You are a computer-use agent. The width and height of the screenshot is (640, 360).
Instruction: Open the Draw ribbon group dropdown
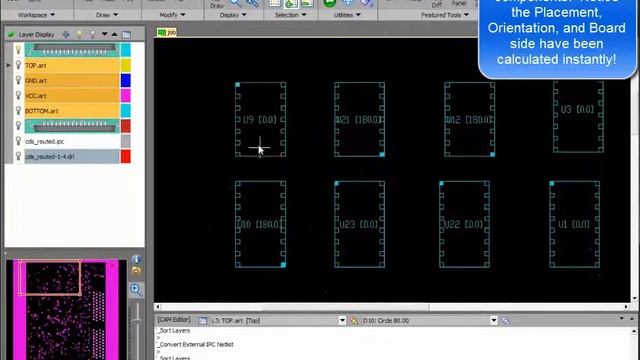107,15
